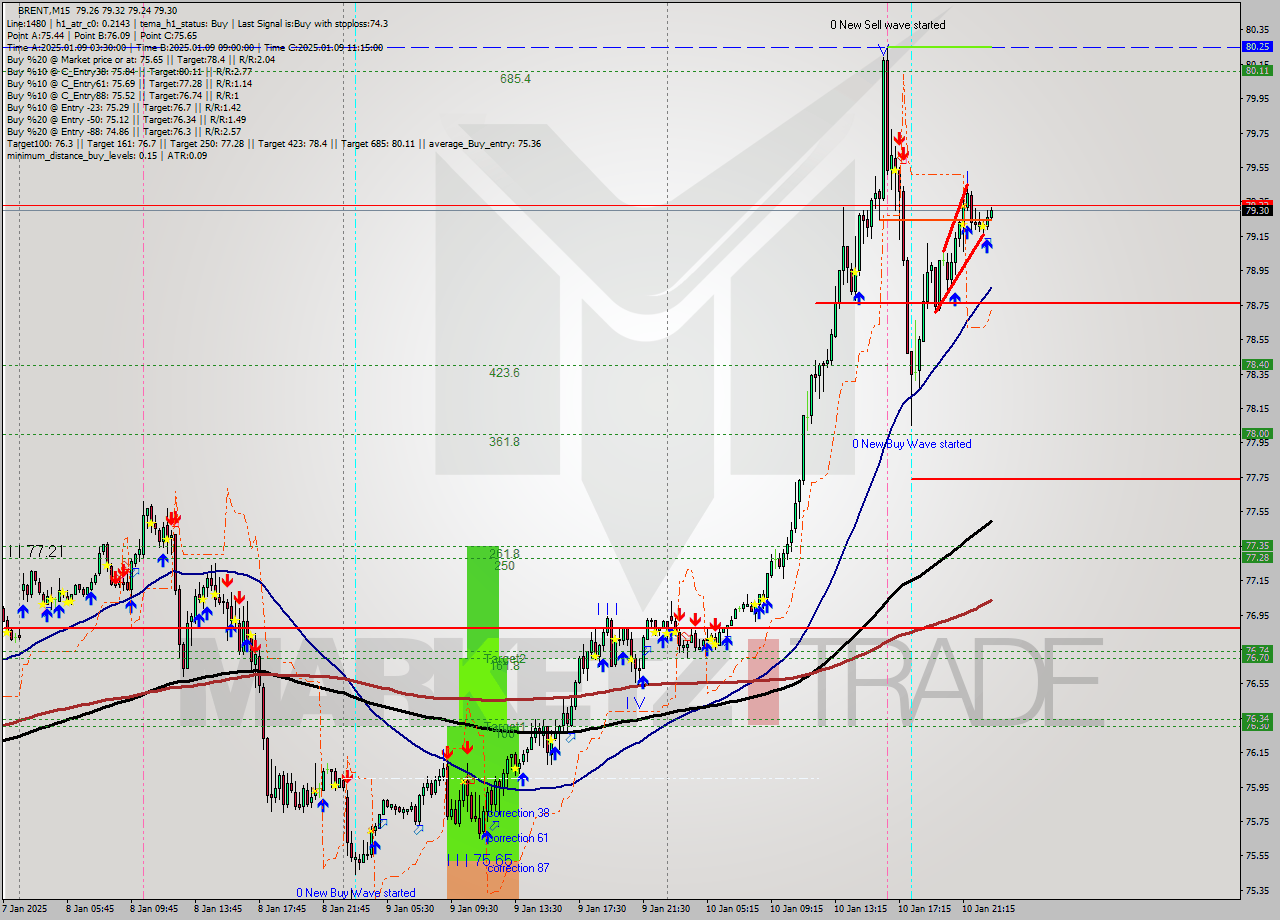The width and height of the screenshot is (1280, 920).
Task: Click the 'correction 87' label
Action: (x=518, y=868)
